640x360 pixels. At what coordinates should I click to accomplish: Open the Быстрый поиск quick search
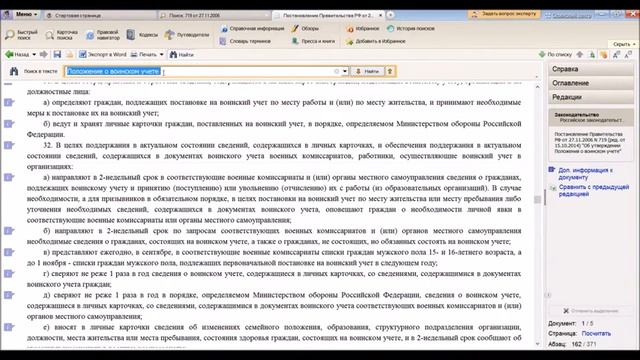(21, 35)
